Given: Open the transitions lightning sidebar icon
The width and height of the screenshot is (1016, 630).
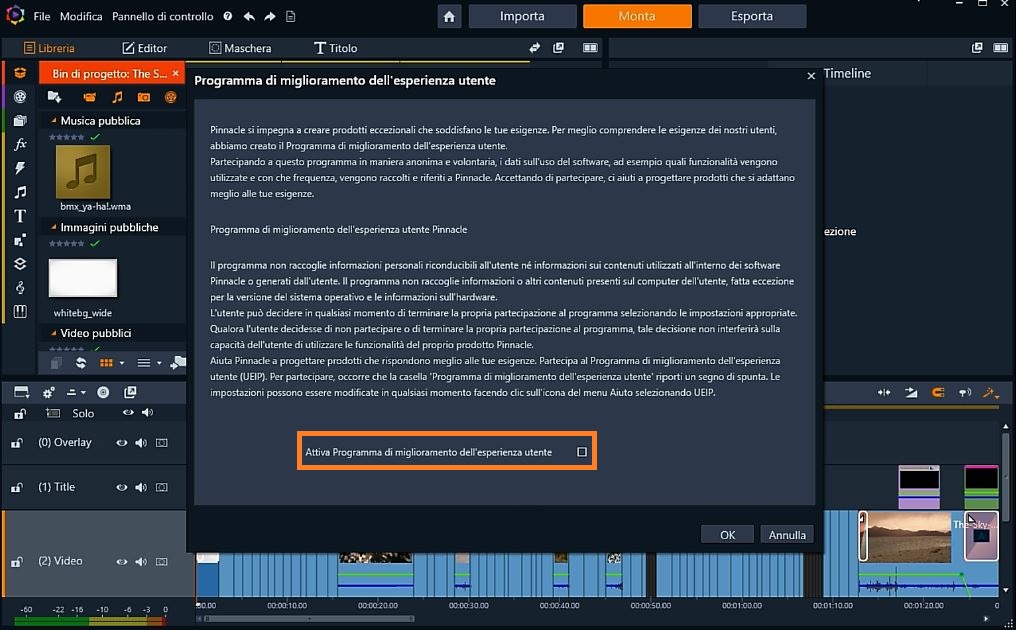Looking at the screenshot, I should tap(20, 168).
